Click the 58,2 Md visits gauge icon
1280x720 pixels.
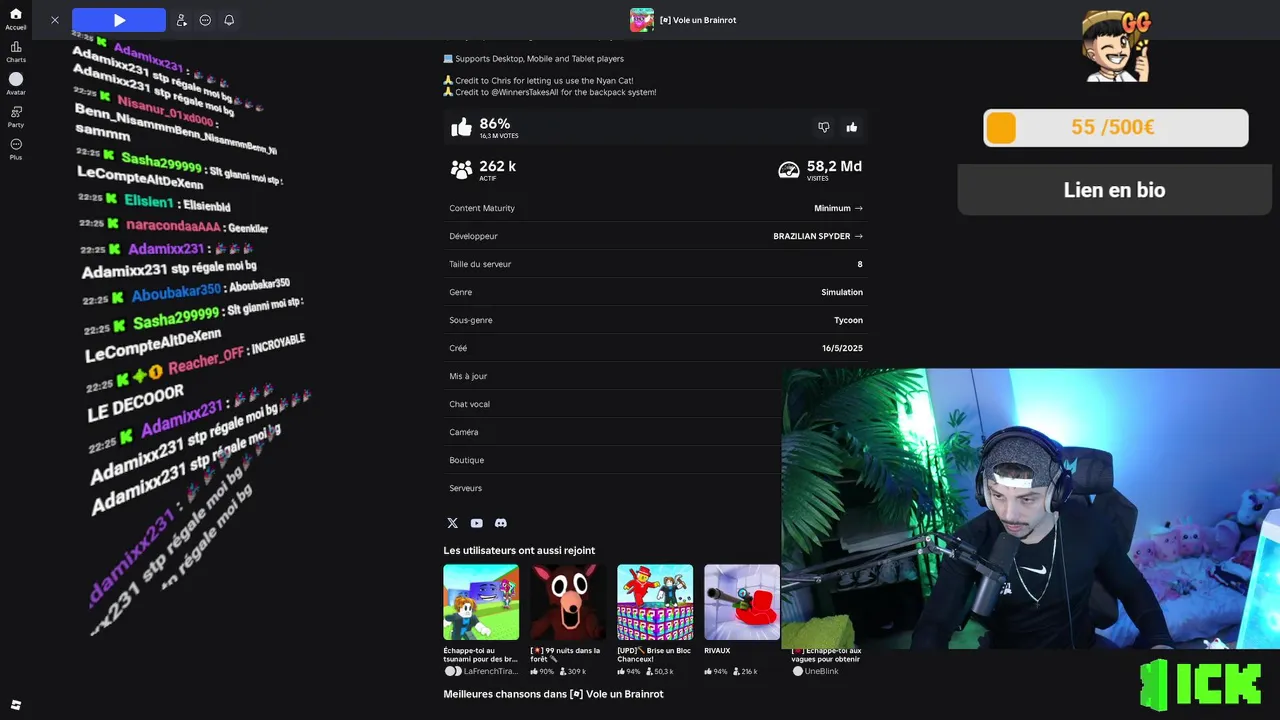[789, 170]
